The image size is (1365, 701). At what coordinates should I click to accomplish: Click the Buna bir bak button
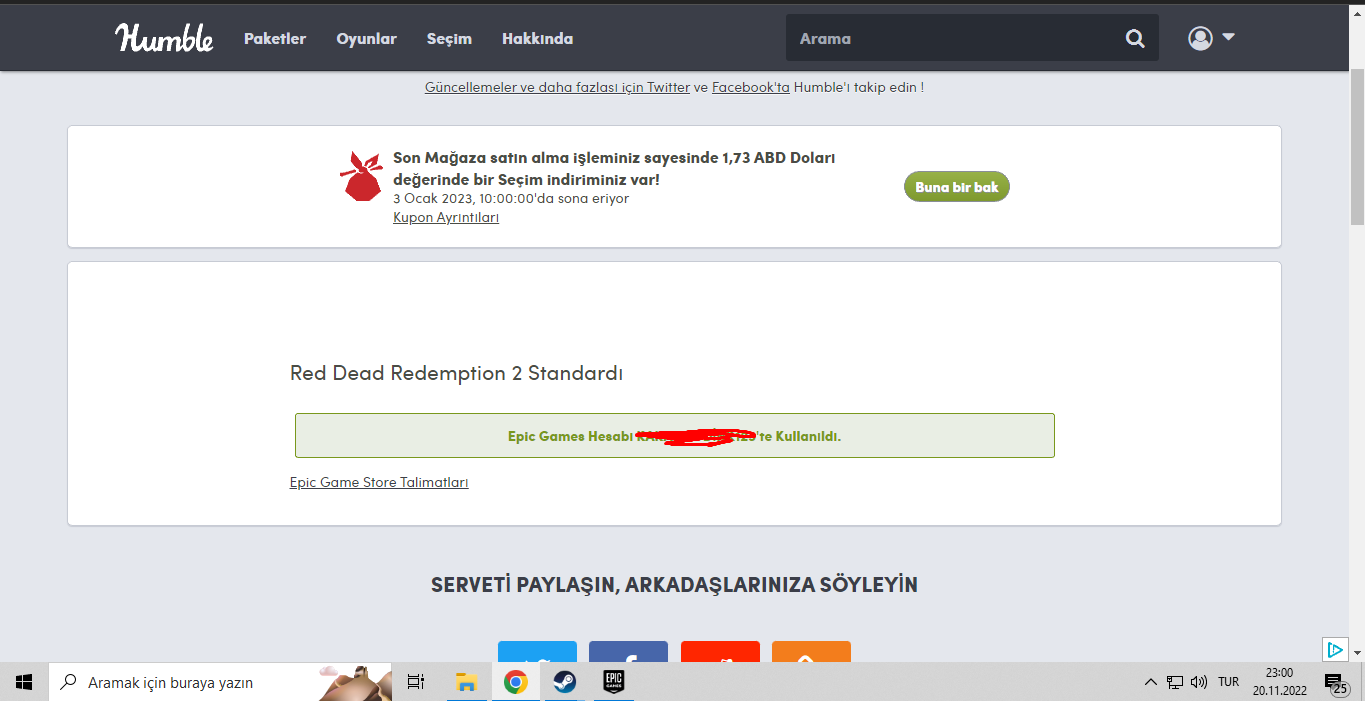[x=957, y=187]
